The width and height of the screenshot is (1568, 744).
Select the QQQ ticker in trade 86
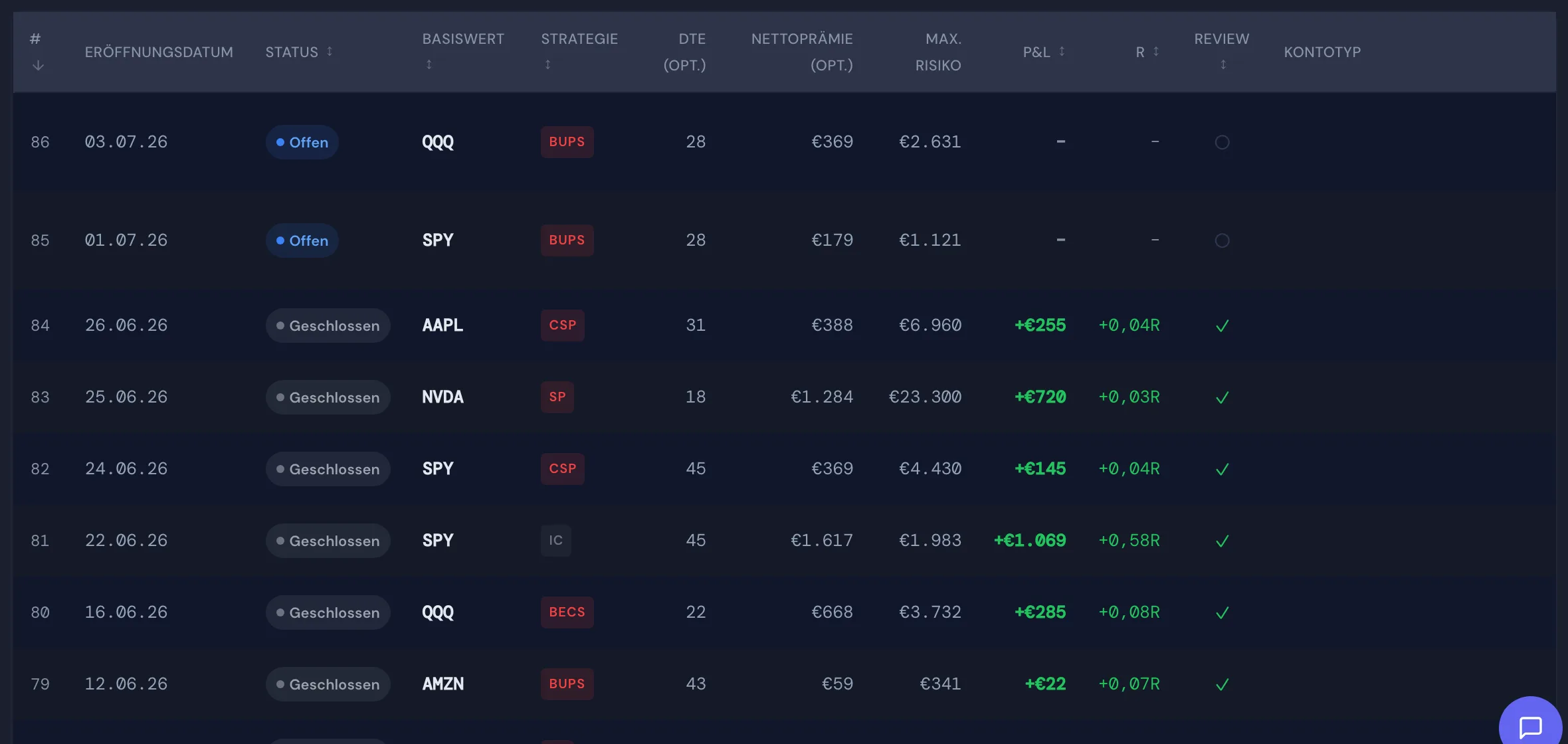[438, 142]
